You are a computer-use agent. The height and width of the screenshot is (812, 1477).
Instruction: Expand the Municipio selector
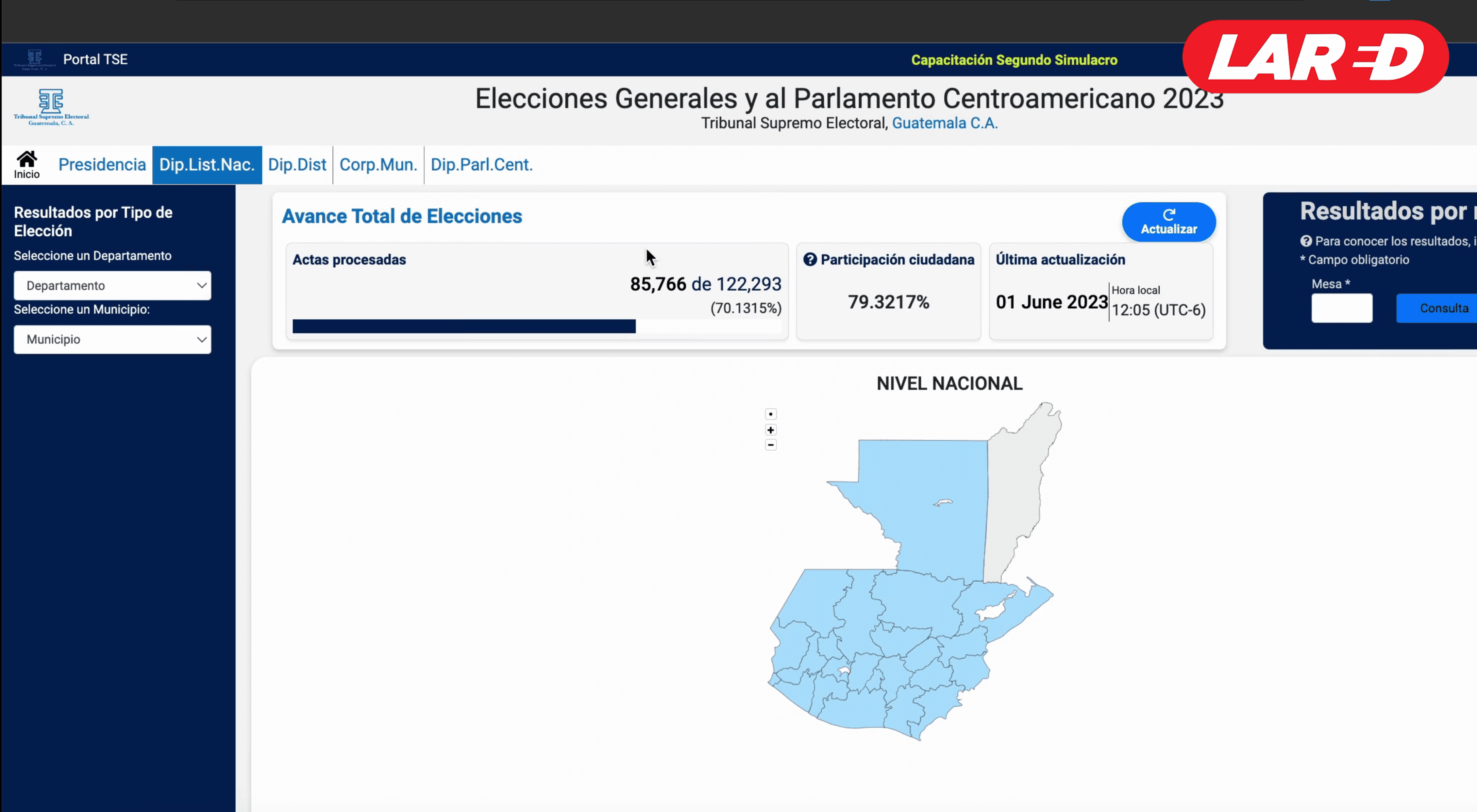pyautogui.click(x=112, y=339)
